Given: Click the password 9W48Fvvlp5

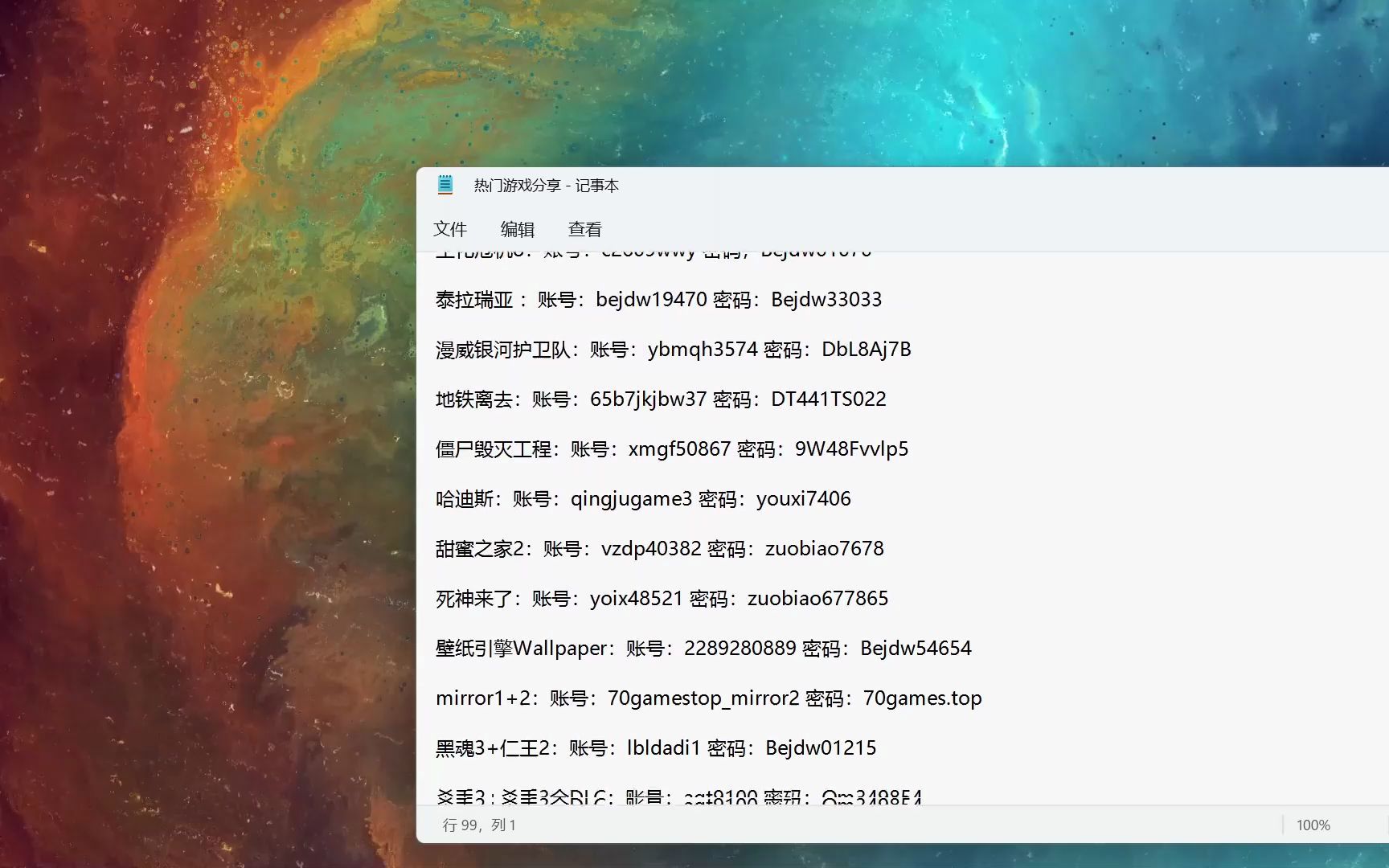Looking at the screenshot, I should click(x=852, y=449).
